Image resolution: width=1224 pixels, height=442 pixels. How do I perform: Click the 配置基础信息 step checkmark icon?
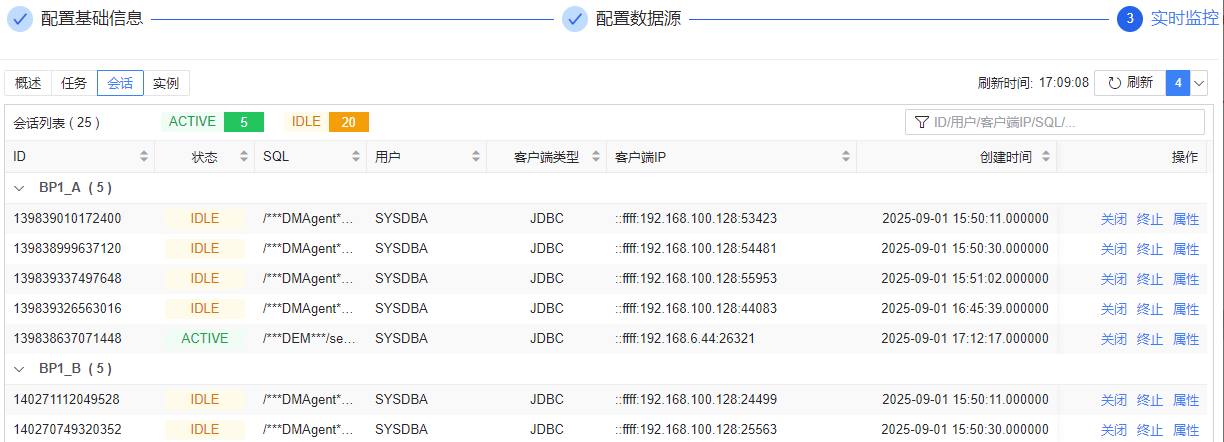tap(20, 19)
